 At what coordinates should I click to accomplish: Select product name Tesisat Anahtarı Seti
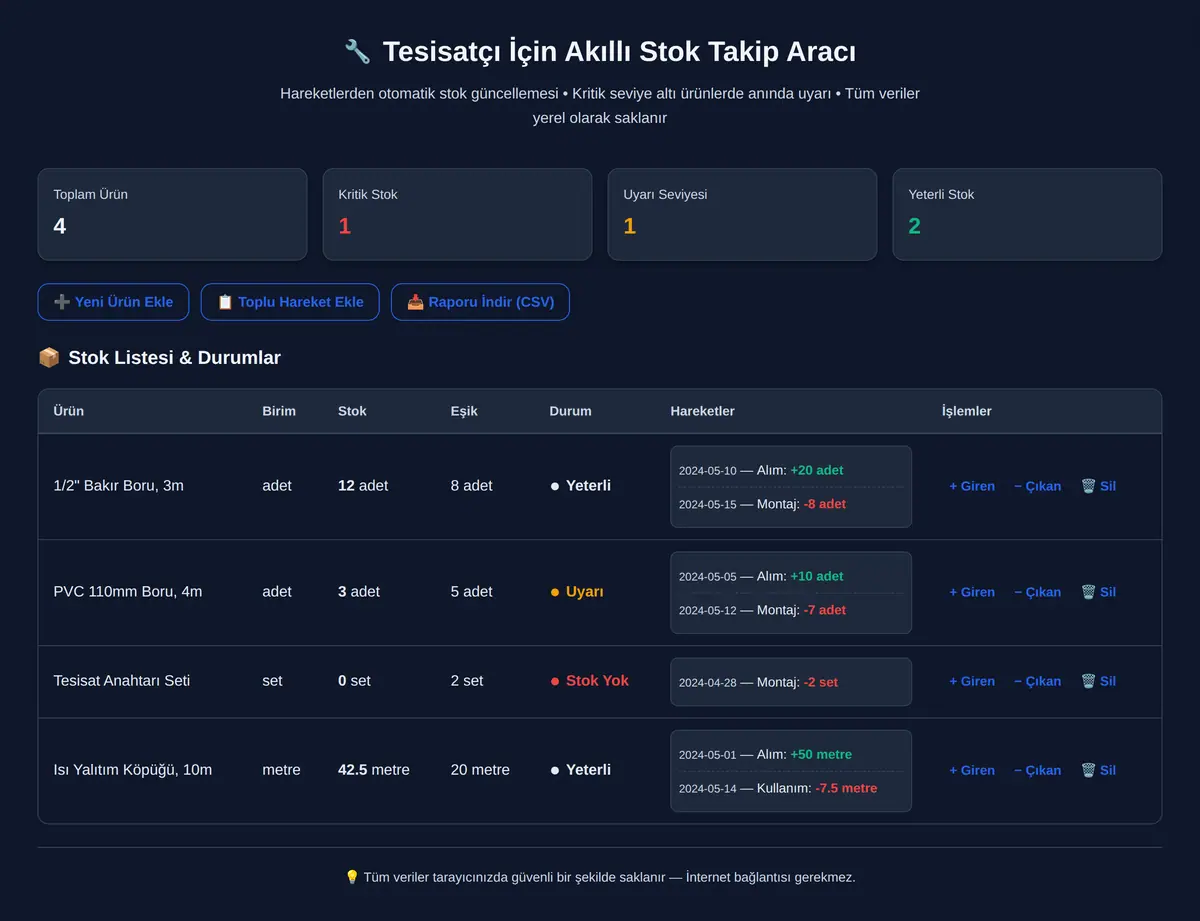point(121,681)
